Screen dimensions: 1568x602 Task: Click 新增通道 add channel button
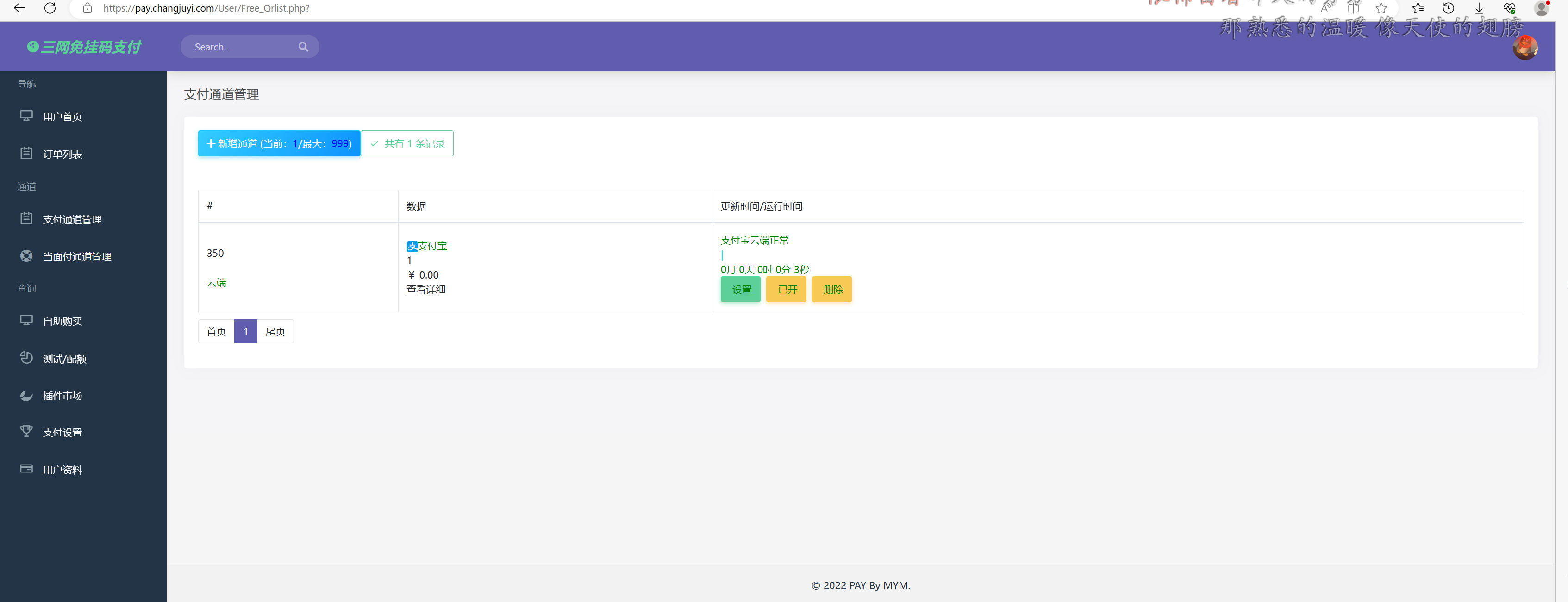(279, 143)
